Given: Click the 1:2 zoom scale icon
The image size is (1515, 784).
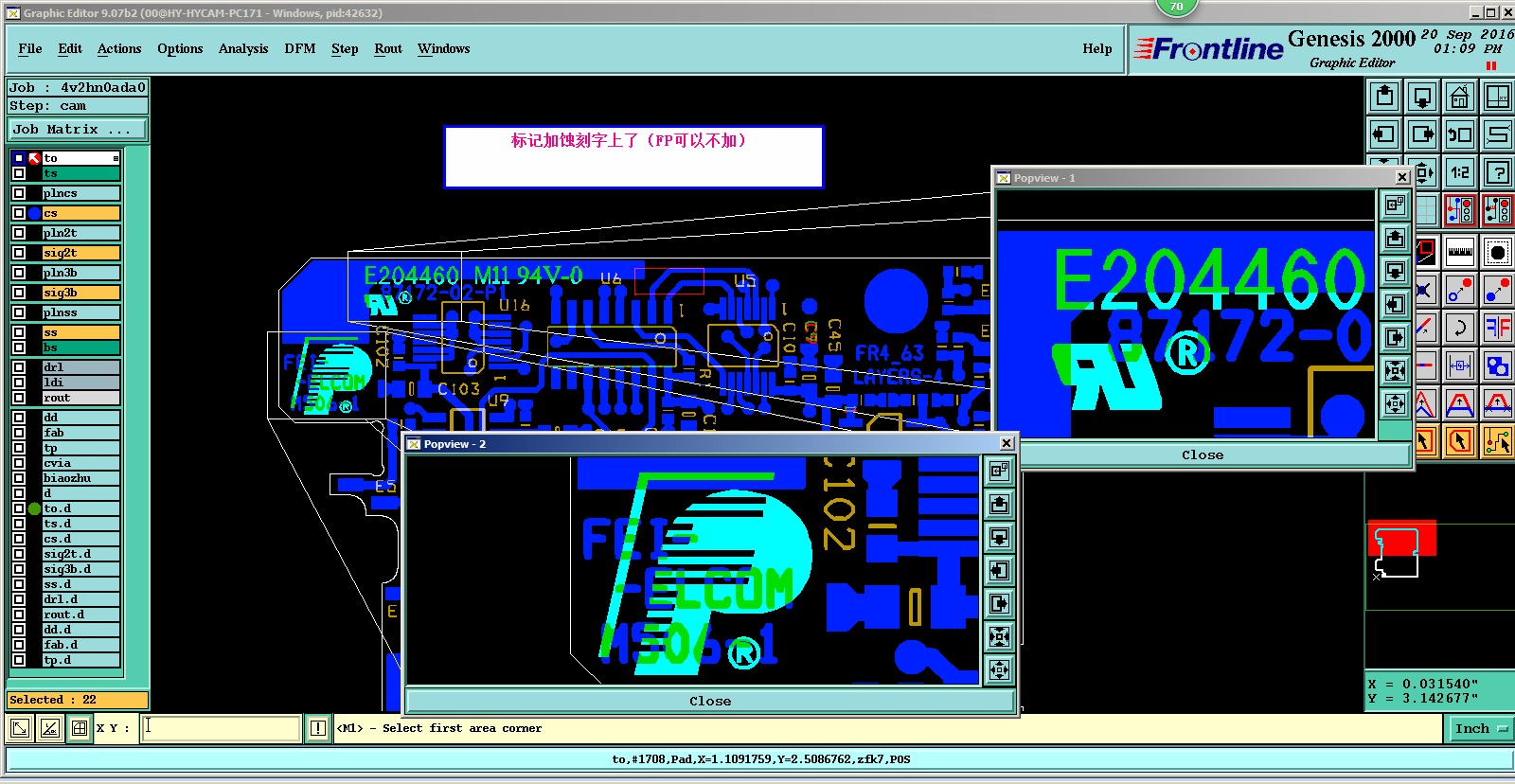Looking at the screenshot, I should (1460, 172).
